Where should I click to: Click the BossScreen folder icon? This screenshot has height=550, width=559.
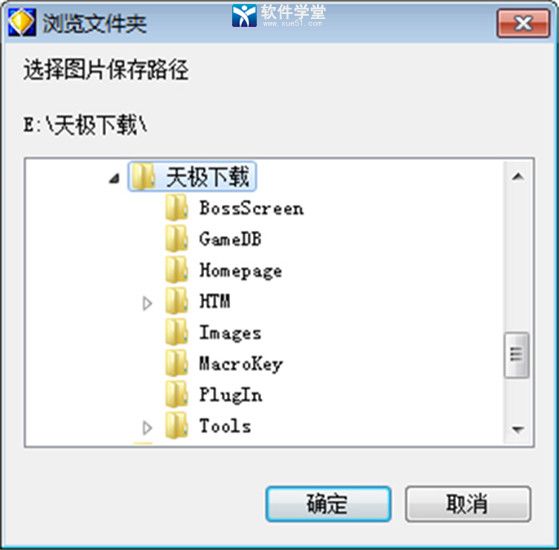[x=176, y=208]
